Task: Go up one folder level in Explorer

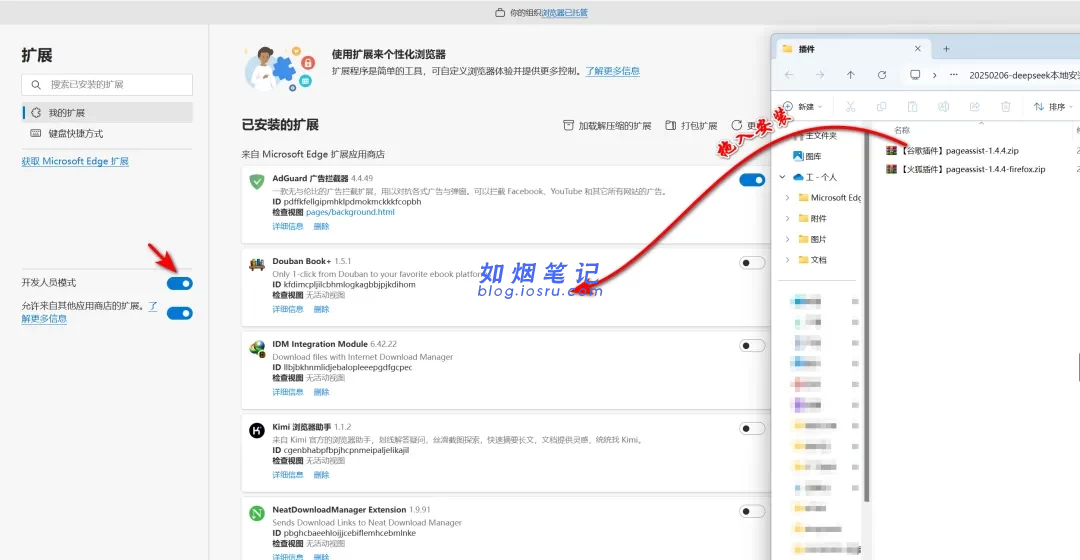Action: (x=851, y=75)
